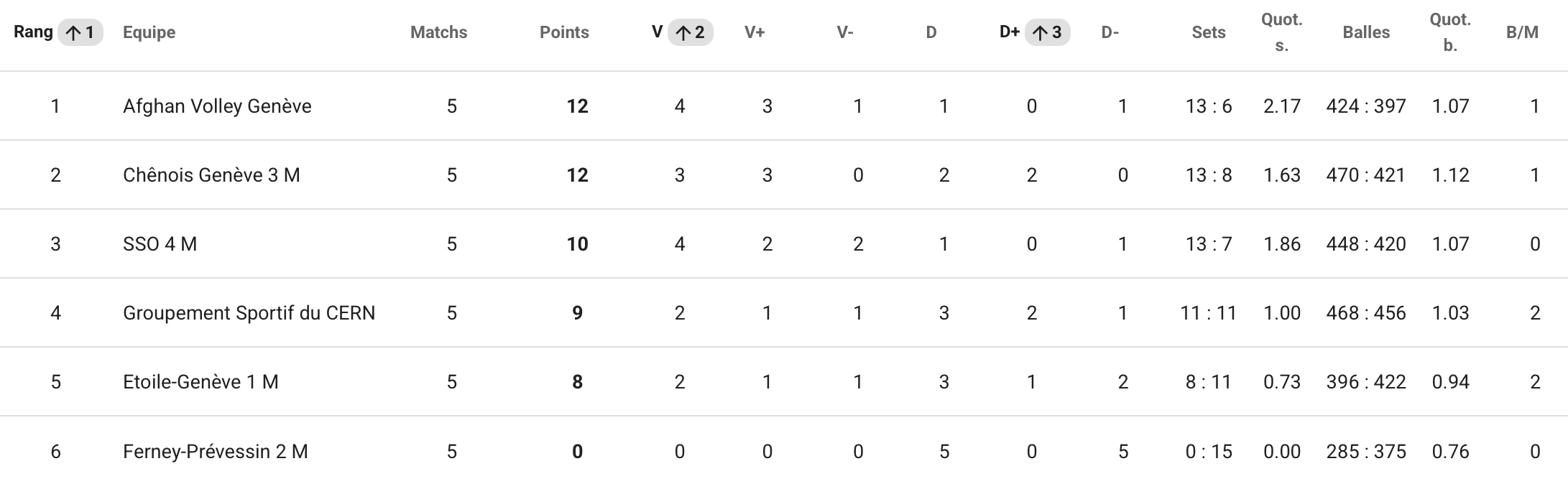Click the D+ column sort arrow badge

click(x=1048, y=32)
